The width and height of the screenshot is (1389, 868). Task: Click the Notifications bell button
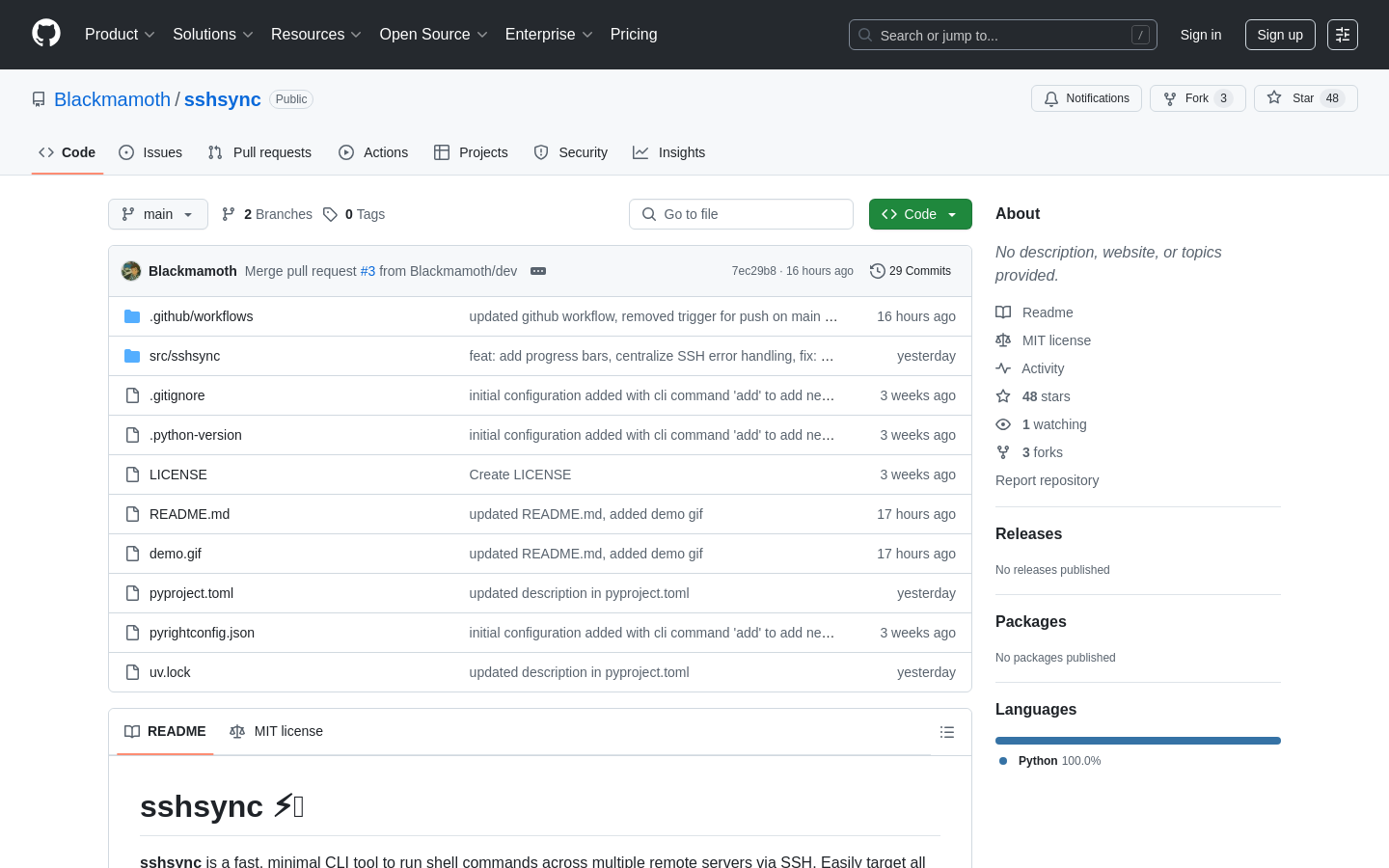[1086, 98]
